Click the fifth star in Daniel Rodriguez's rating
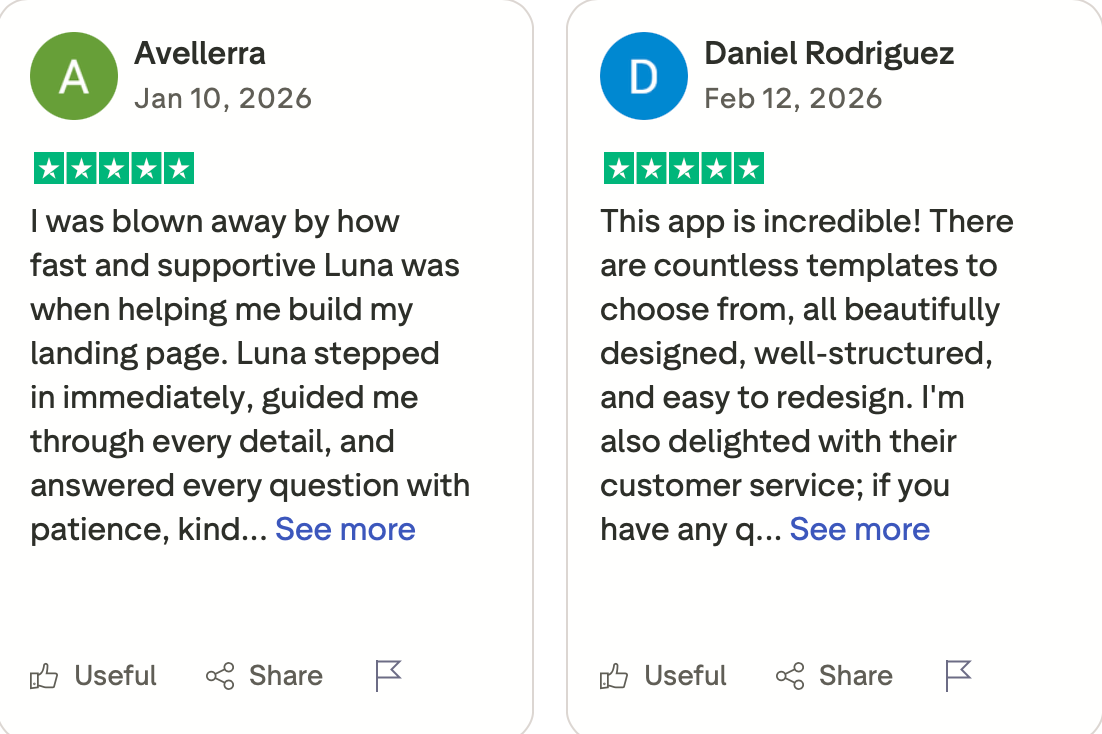 (748, 169)
